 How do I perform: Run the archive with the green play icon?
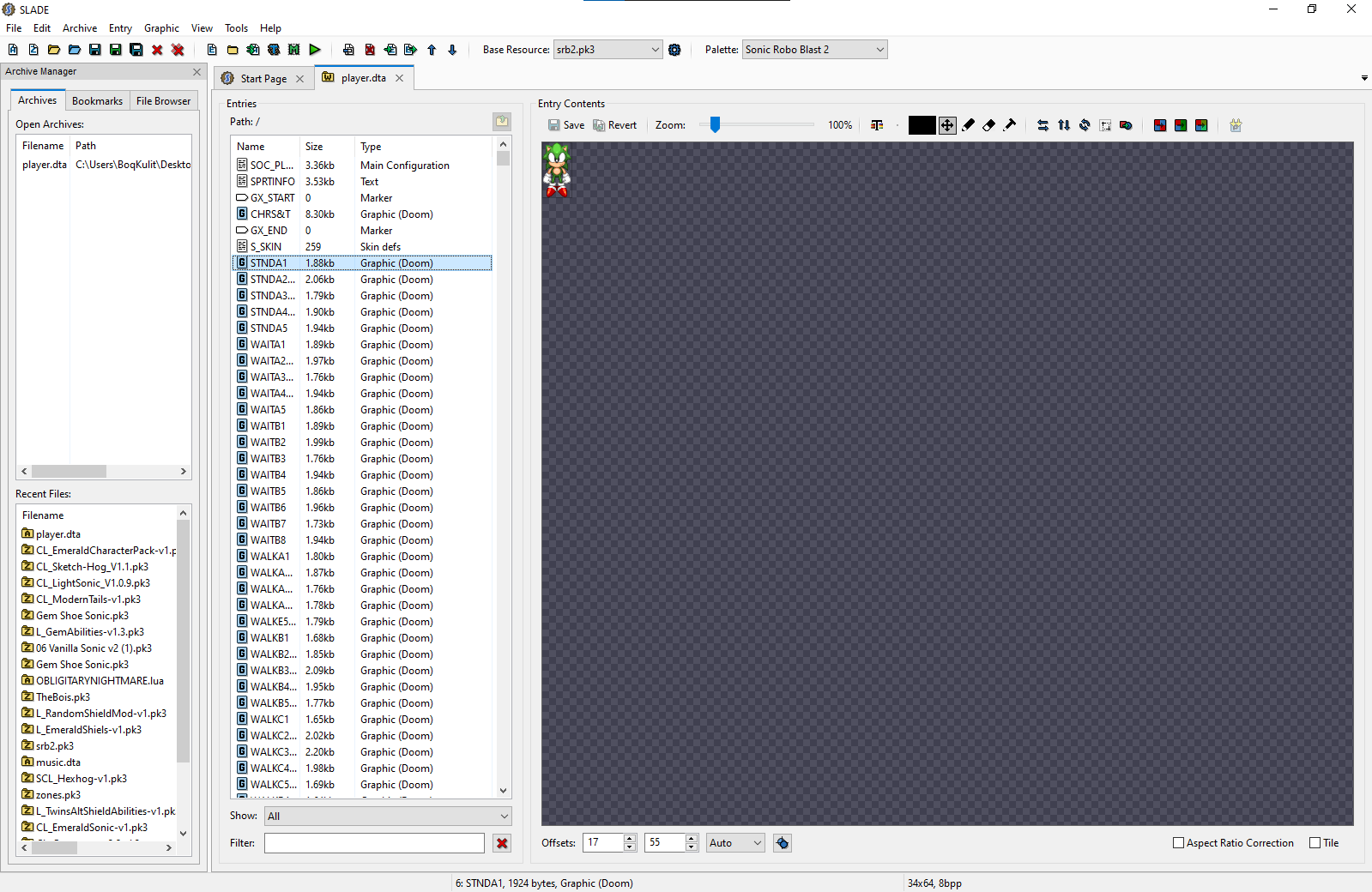pos(315,50)
